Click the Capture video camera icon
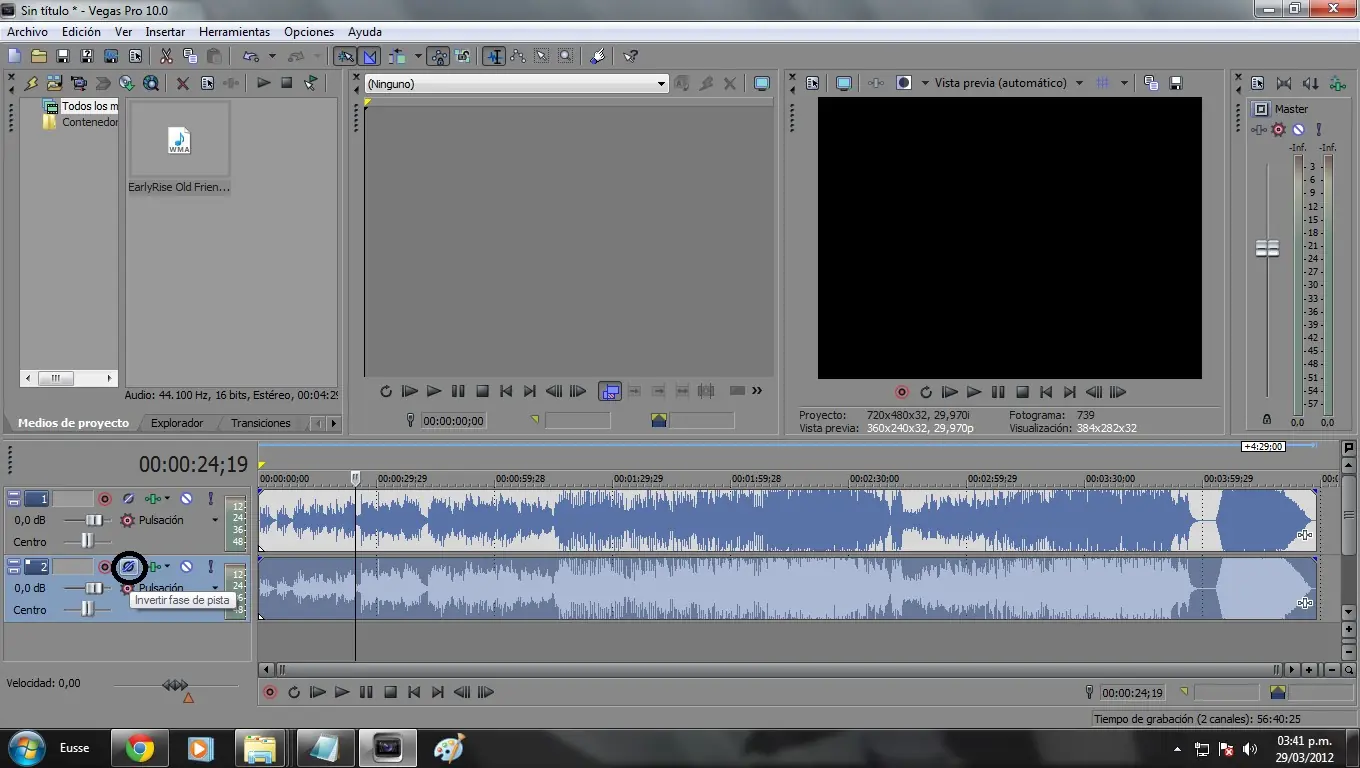The width and height of the screenshot is (1360, 768). (79, 83)
